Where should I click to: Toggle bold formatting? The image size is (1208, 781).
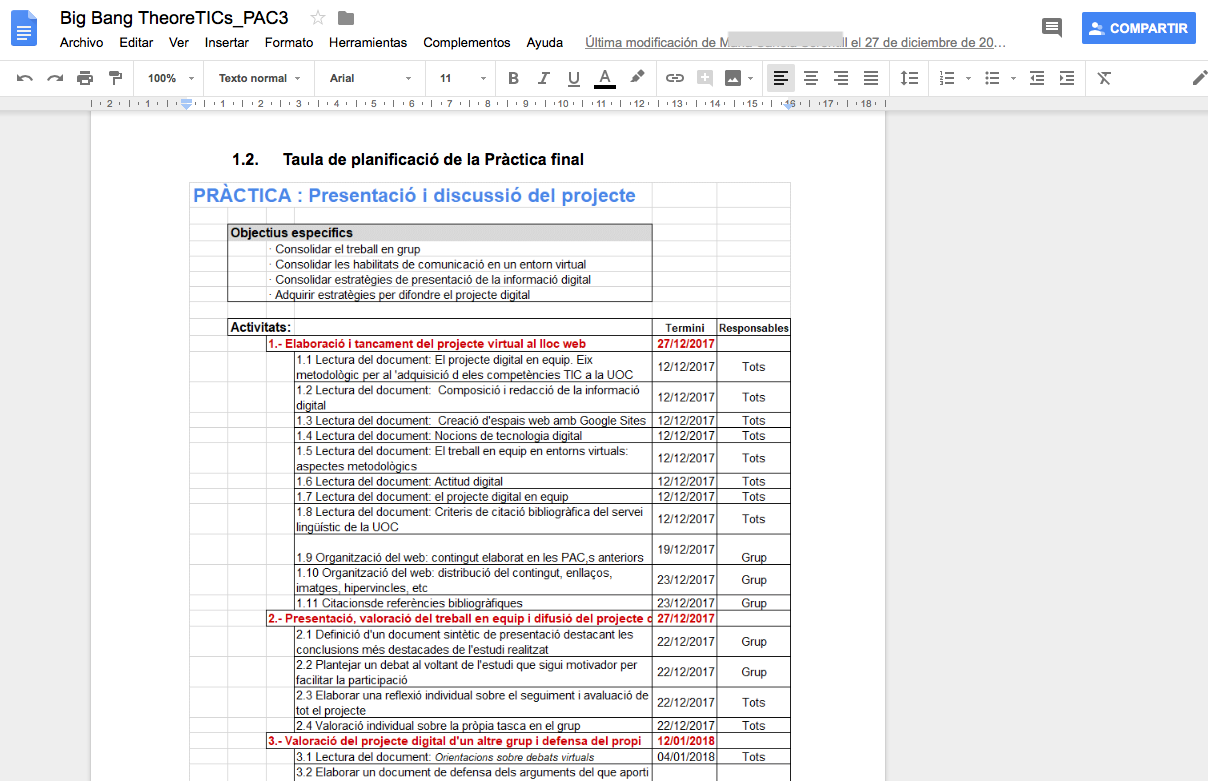click(514, 78)
